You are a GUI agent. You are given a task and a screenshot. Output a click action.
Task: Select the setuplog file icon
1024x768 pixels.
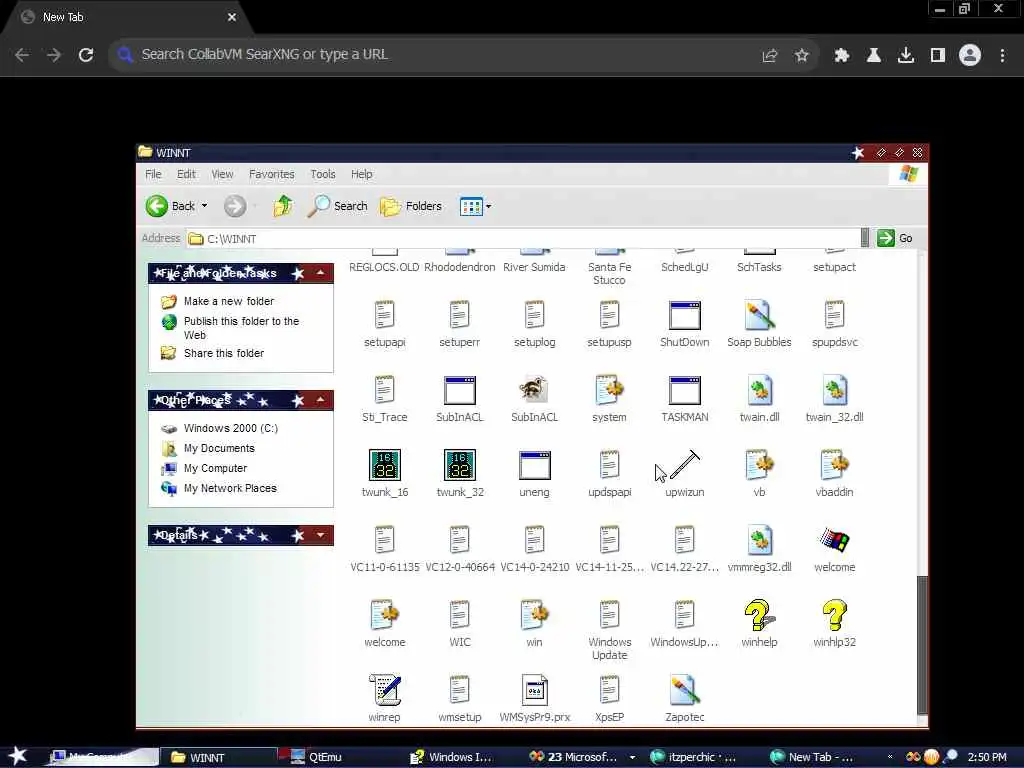pos(534,315)
